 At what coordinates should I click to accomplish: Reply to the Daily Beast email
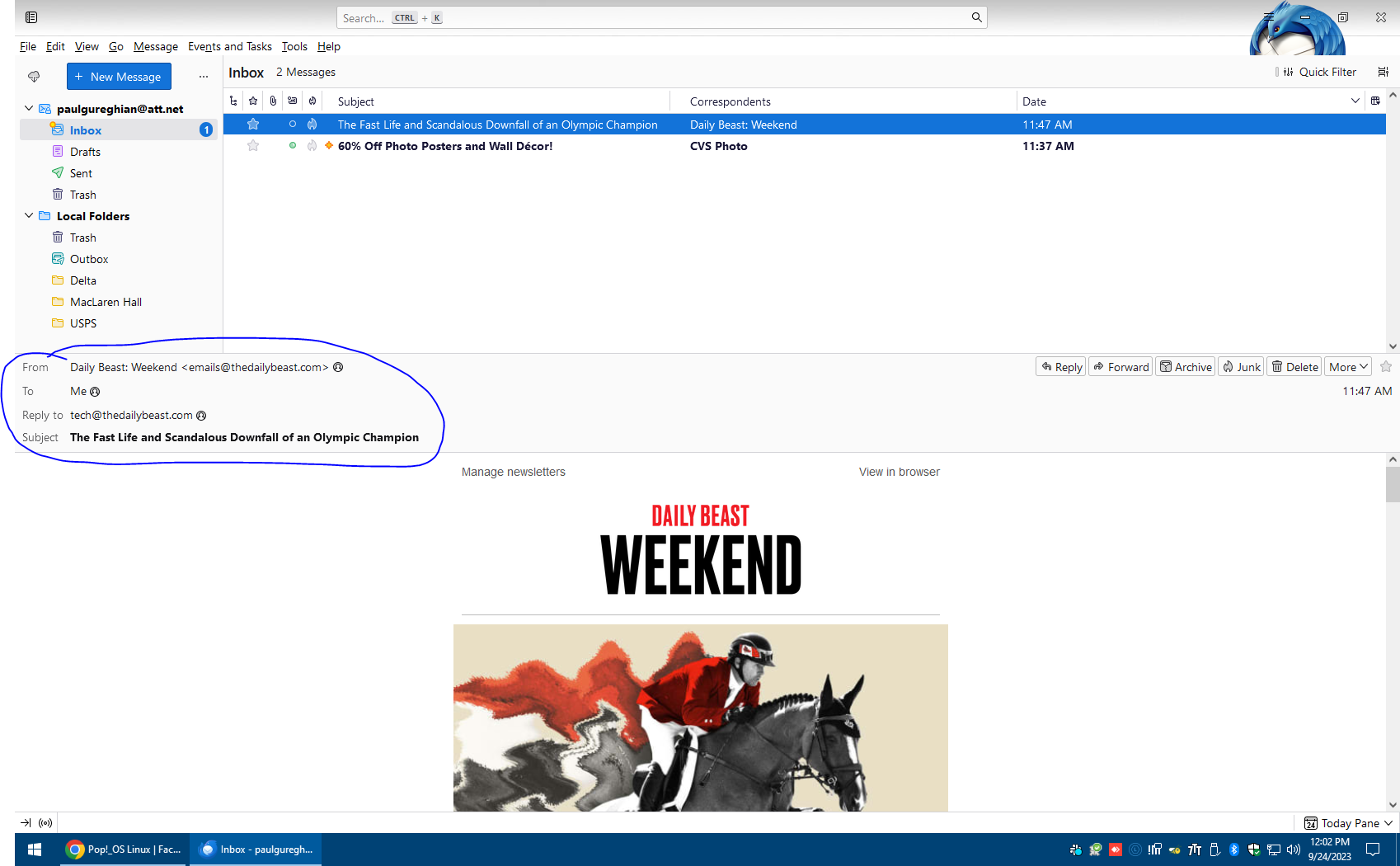[x=1060, y=367]
